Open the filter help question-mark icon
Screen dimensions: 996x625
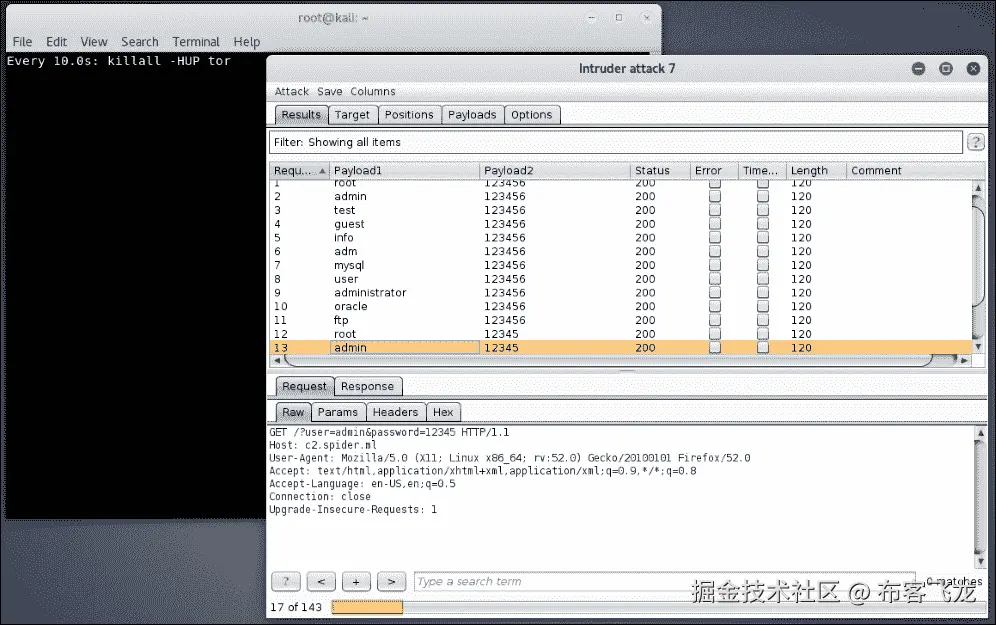tap(975, 142)
